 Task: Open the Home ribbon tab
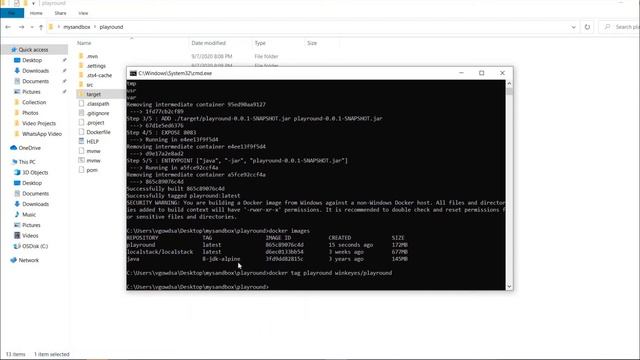click(36, 13)
